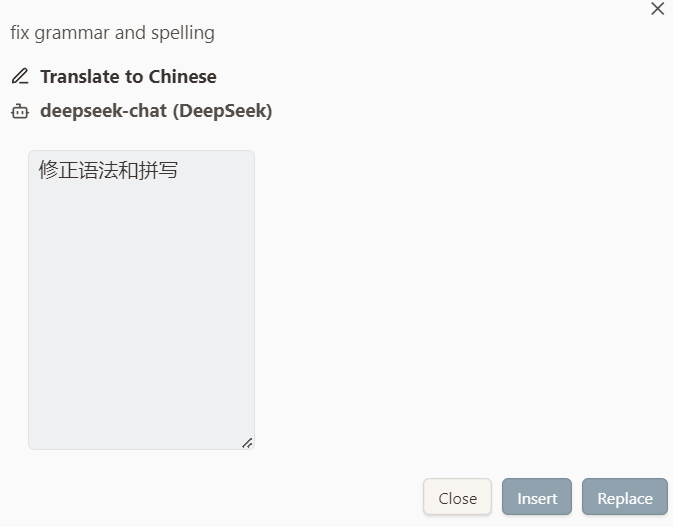
Task: Select the Translate to Chinese command label
Action: [x=128, y=76]
